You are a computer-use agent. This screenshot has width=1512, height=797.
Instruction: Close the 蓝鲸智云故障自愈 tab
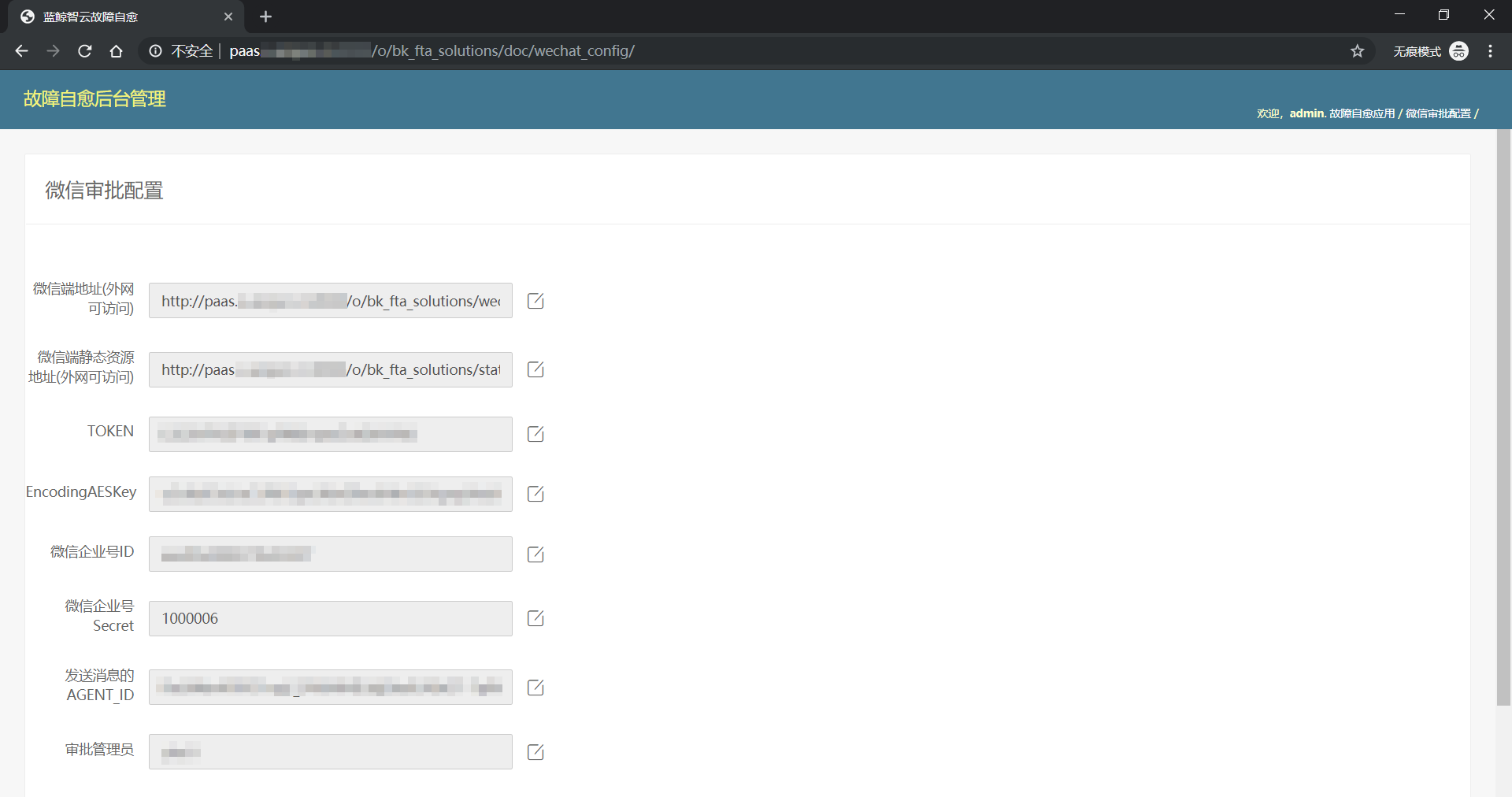click(228, 17)
